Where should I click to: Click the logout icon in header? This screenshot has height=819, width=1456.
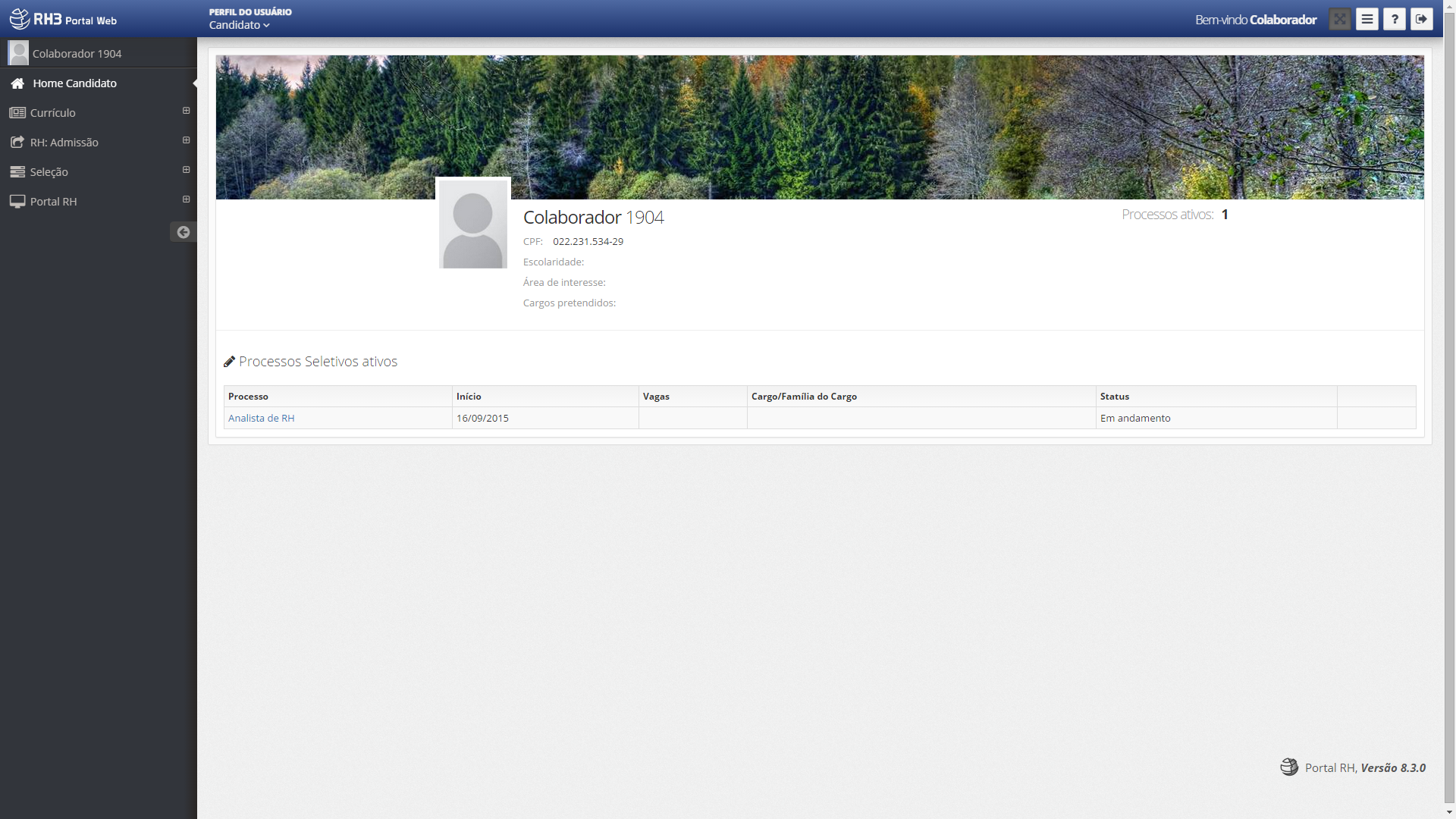(1422, 20)
